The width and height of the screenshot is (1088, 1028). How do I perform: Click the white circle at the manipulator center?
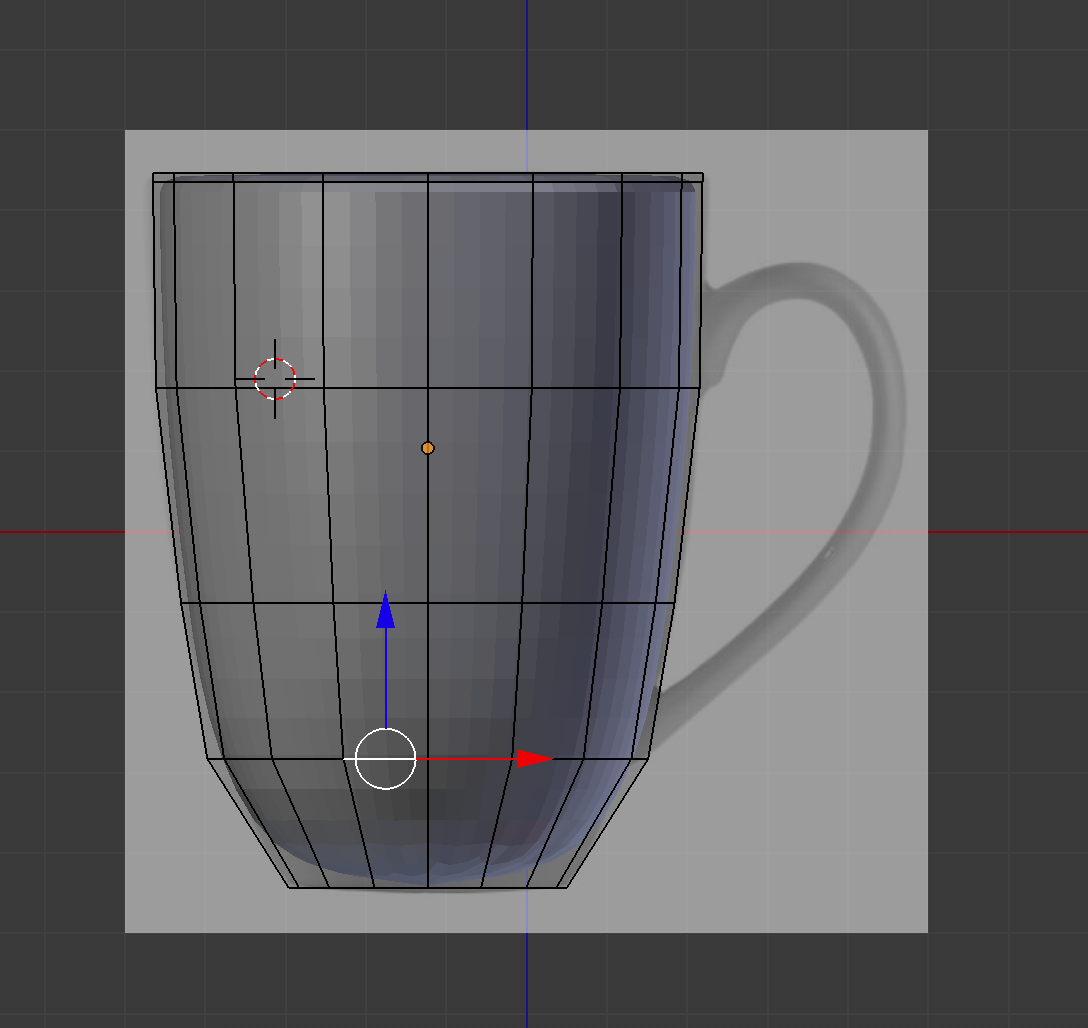click(386, 759)
